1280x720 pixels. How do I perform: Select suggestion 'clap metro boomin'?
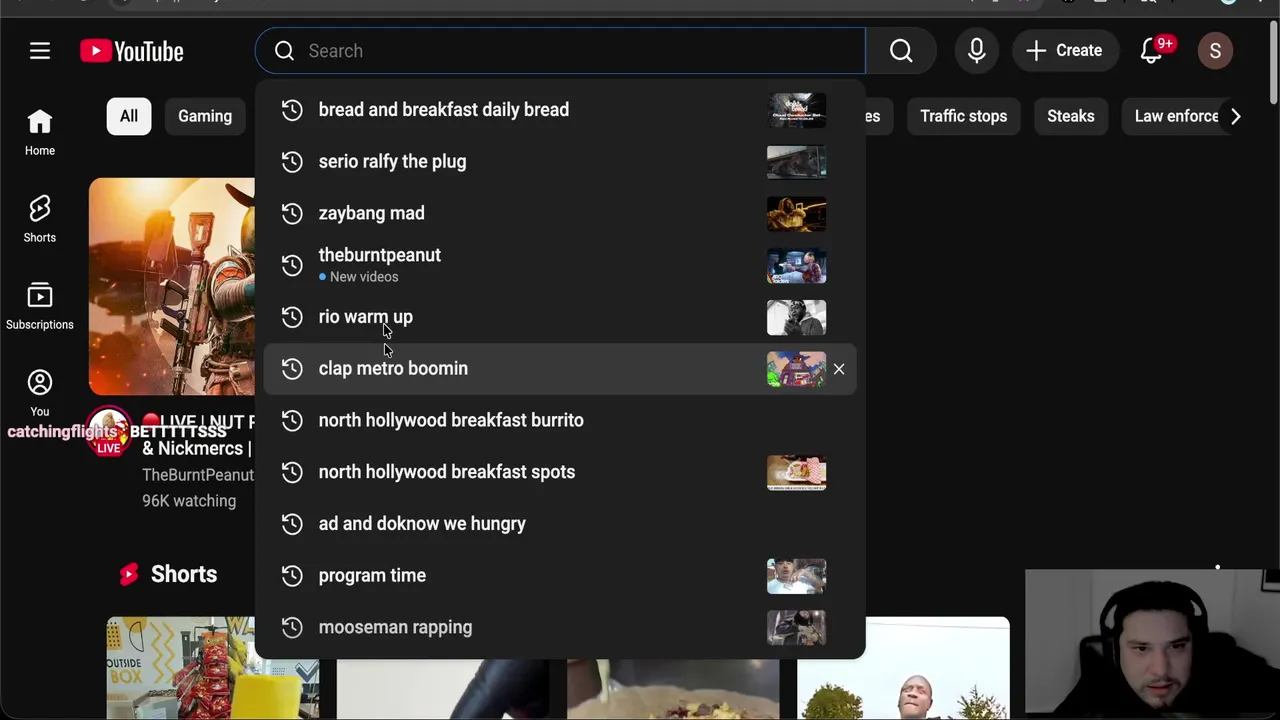tap(560, 369)
